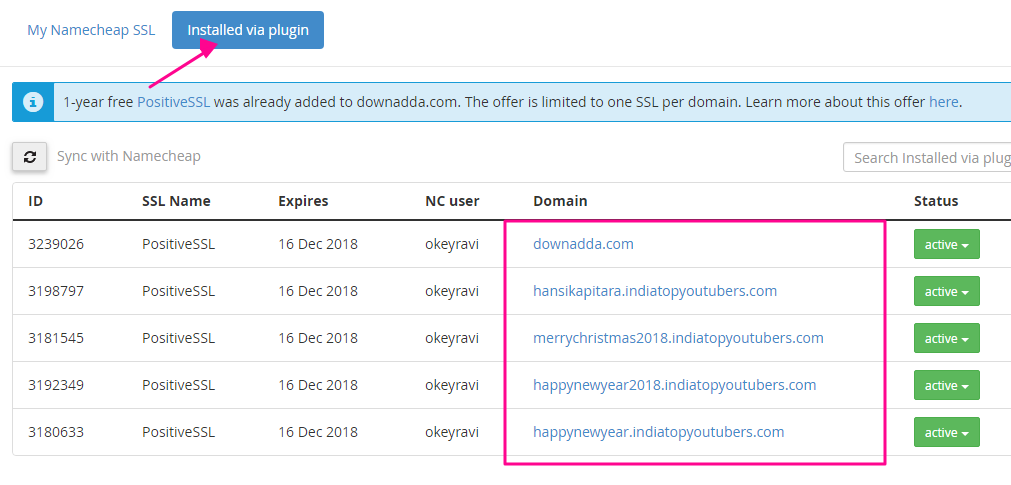
Task: Follow the 'here' link about the offer
Action: pyautogui.click(x=944, y=102)
